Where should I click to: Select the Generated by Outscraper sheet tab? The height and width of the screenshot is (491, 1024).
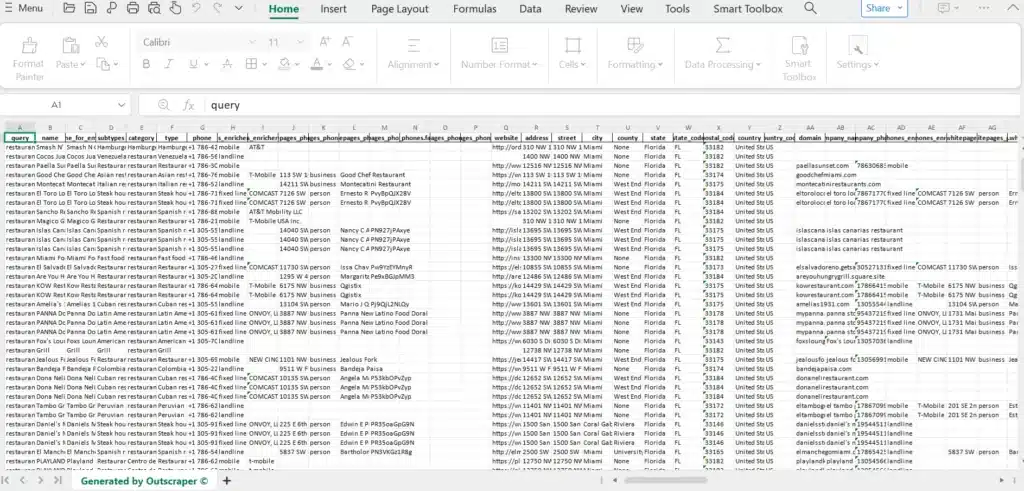tap(144, 481)
